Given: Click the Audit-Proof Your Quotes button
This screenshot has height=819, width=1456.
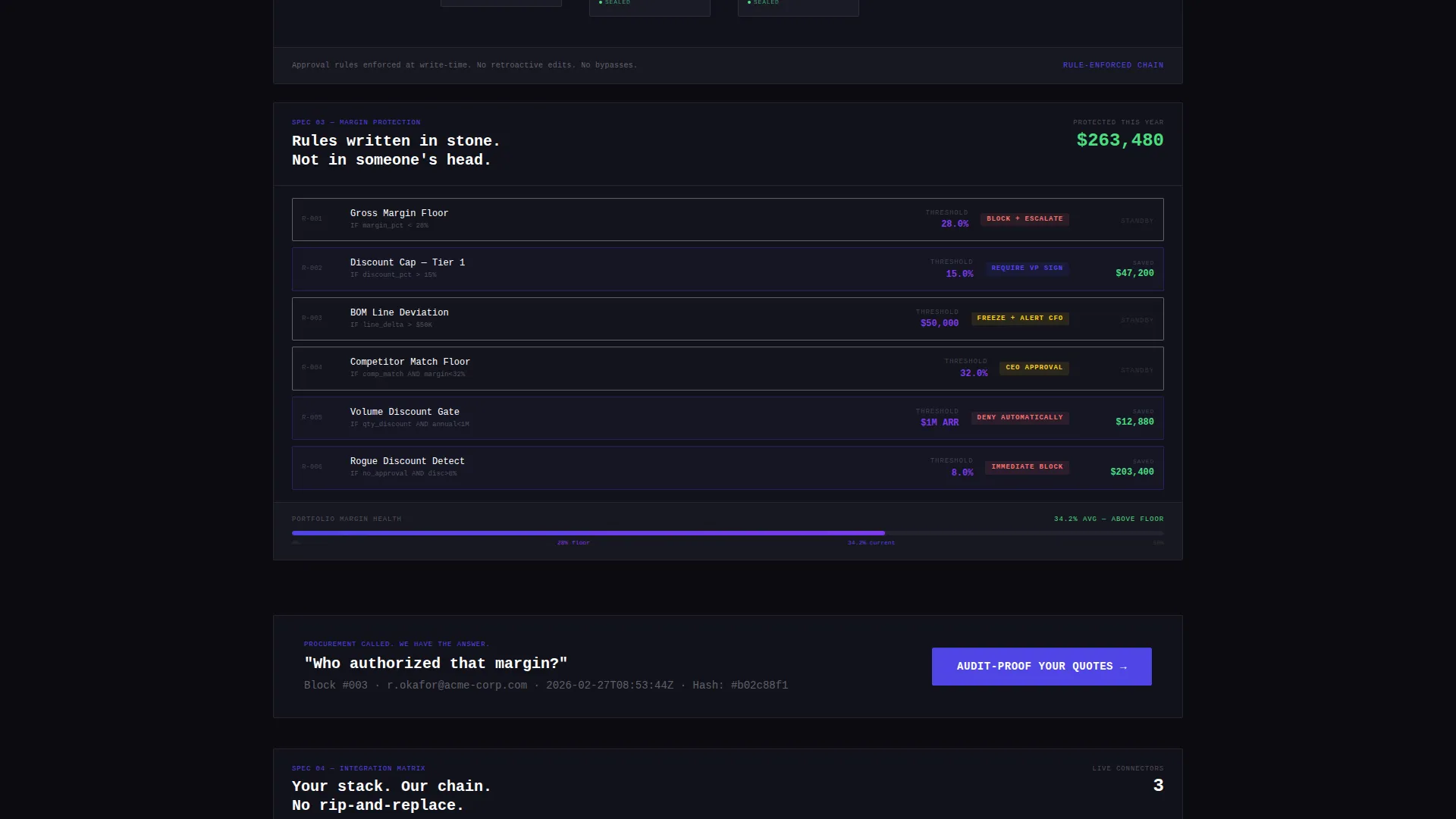Looking at the screenshot, I should (x=1041, y=667).
